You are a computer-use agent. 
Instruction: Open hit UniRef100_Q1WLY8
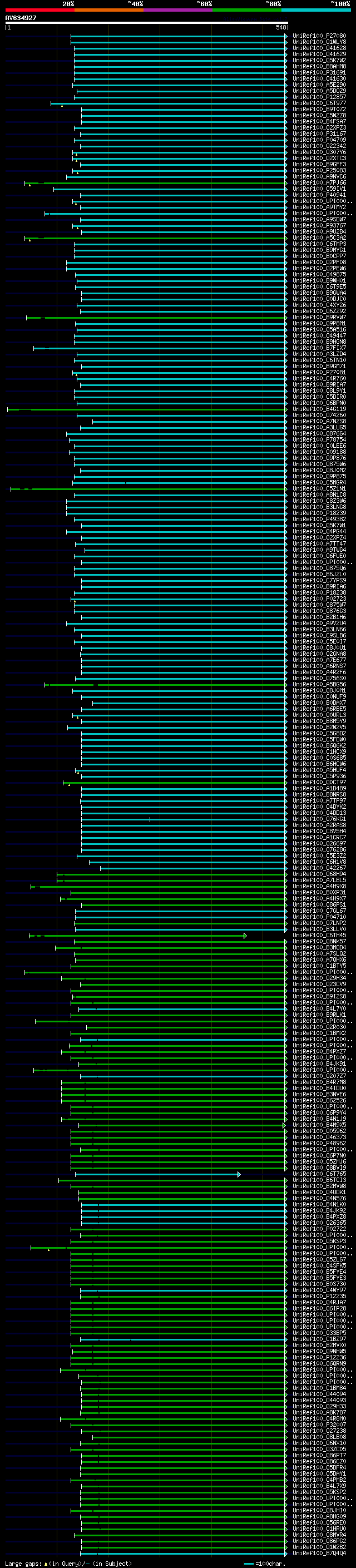tap(319, 42)
